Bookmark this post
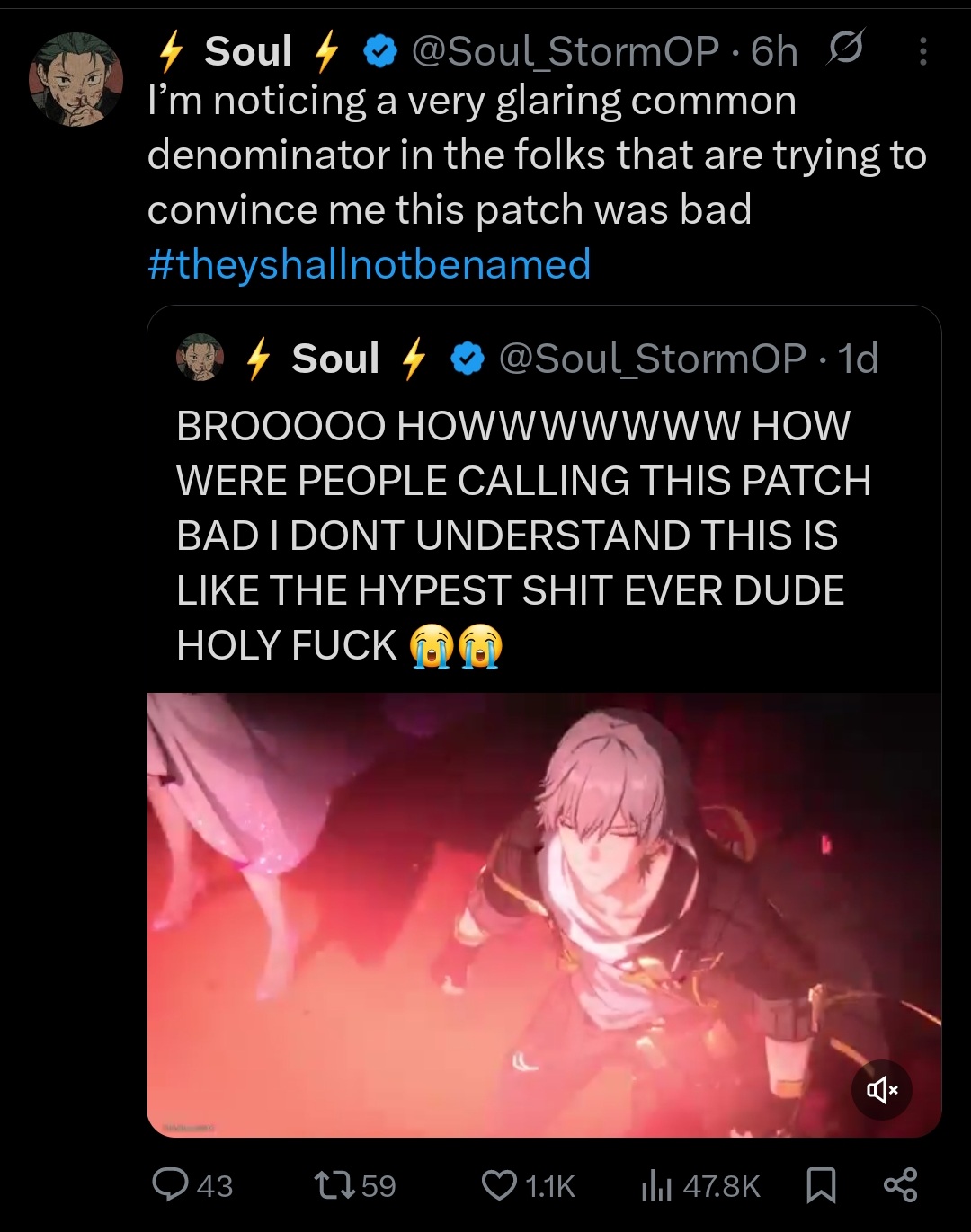Screen dimensions: 971x1232 821,1185
